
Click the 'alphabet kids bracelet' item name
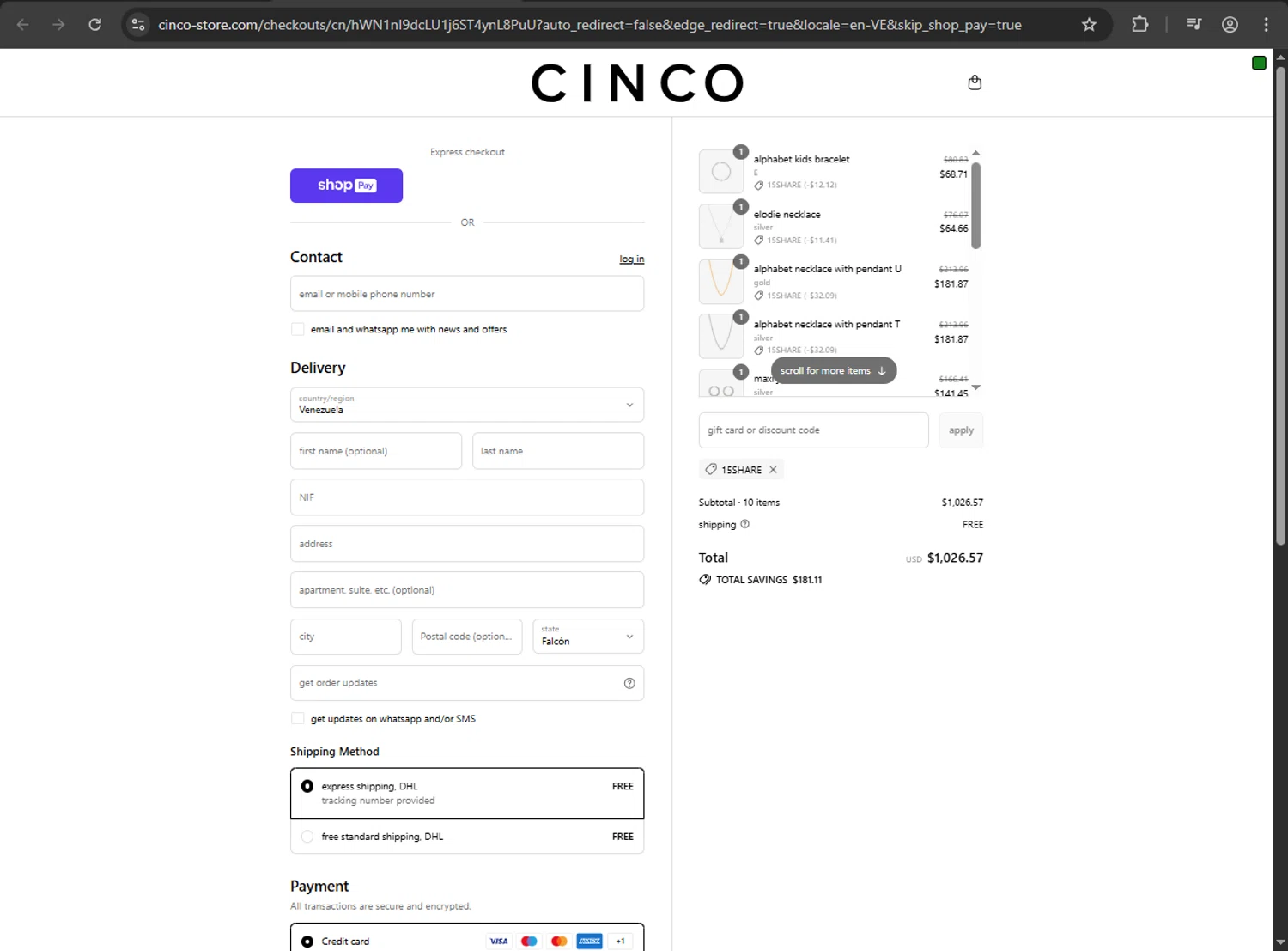(801, 159)
